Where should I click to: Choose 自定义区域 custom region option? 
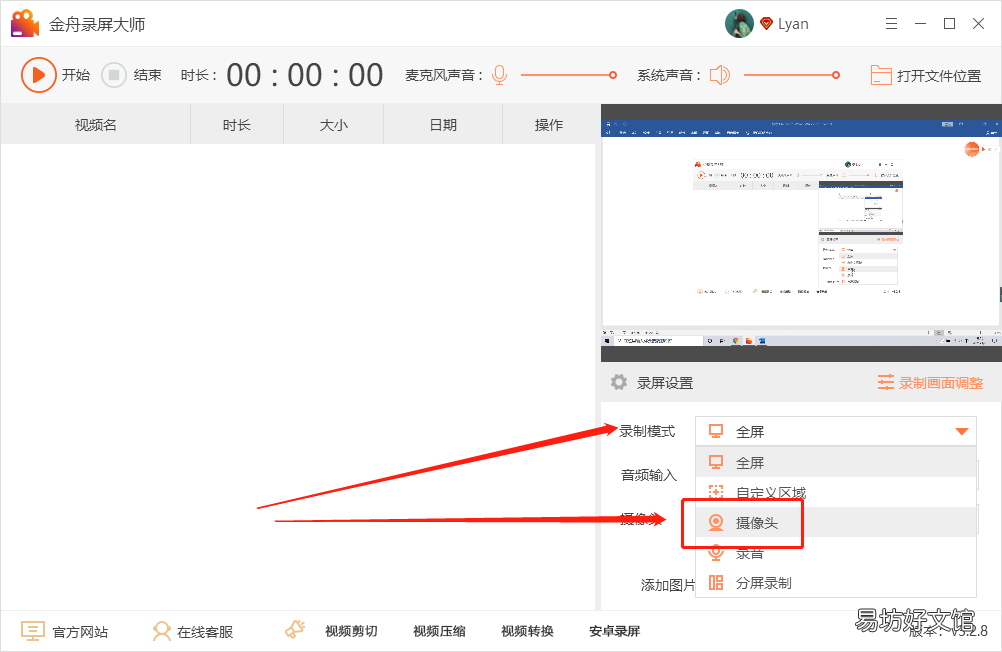[770, 493]
